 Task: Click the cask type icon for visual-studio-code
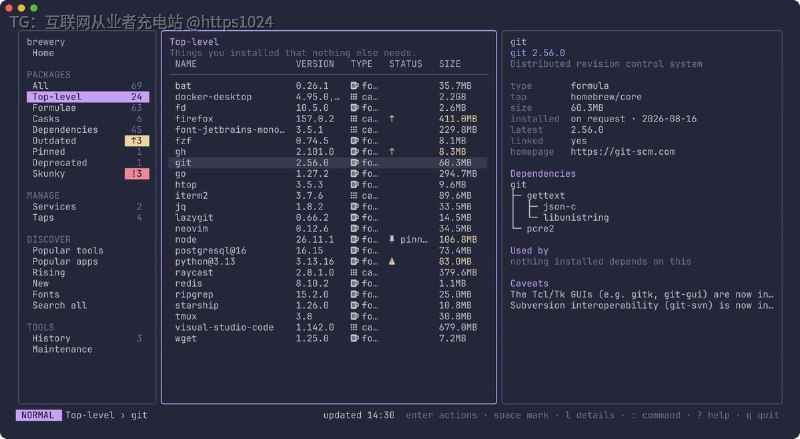[355, 327]
